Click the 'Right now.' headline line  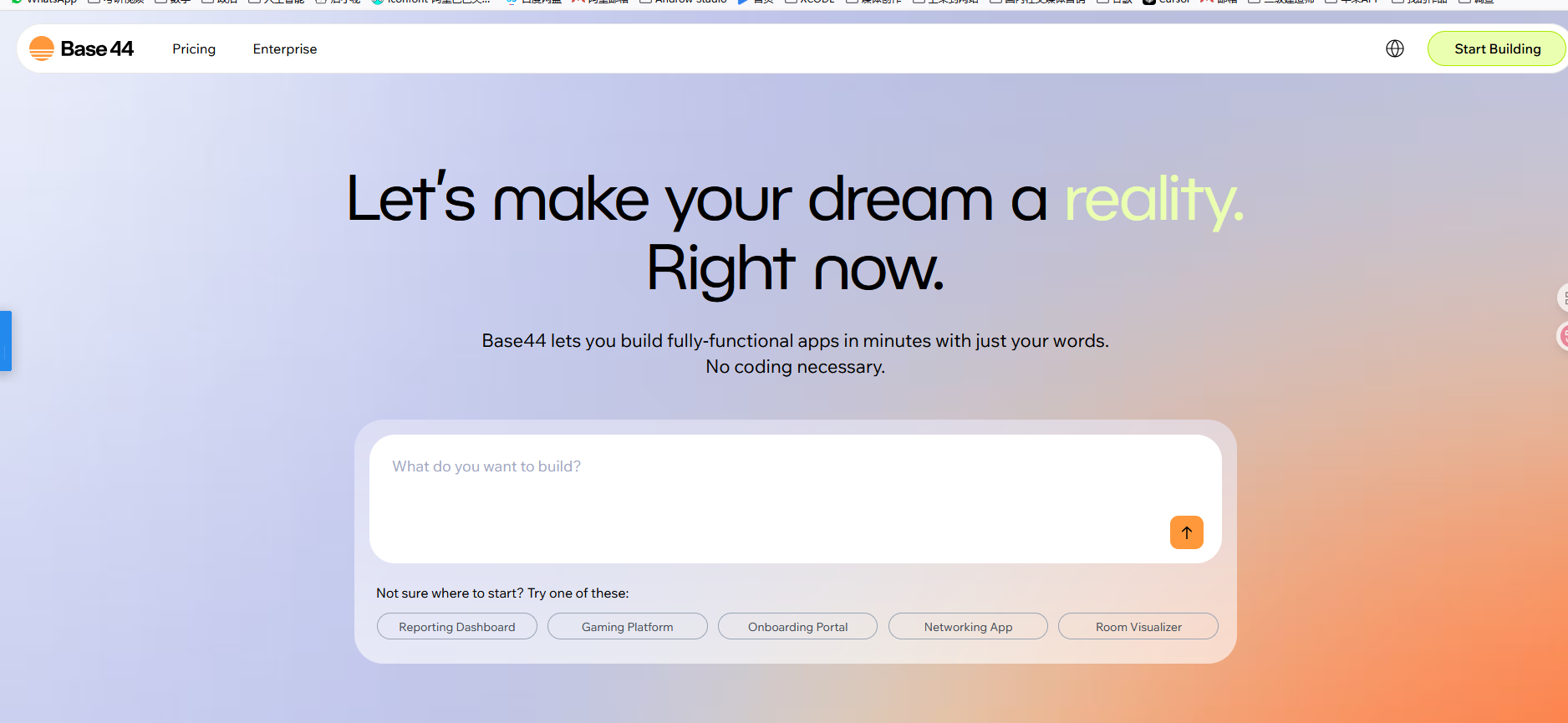coord(796,269)
